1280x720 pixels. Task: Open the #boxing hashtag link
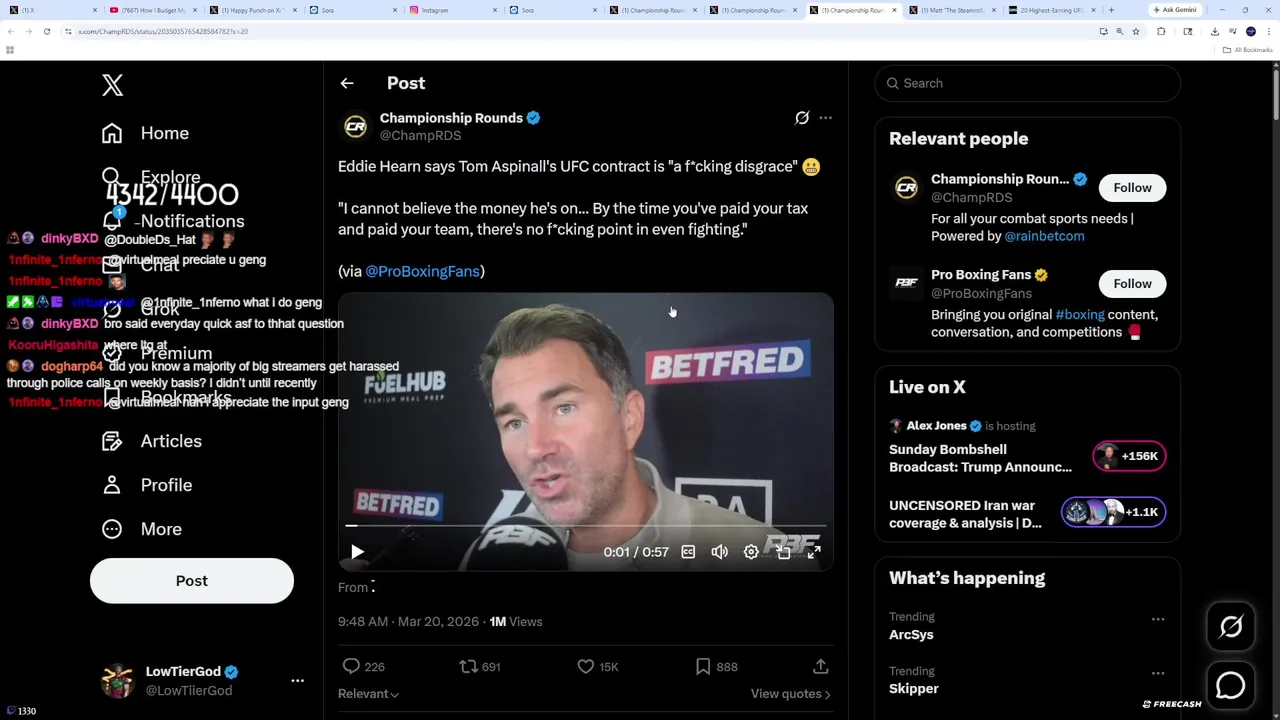[x=1080, y=314]
